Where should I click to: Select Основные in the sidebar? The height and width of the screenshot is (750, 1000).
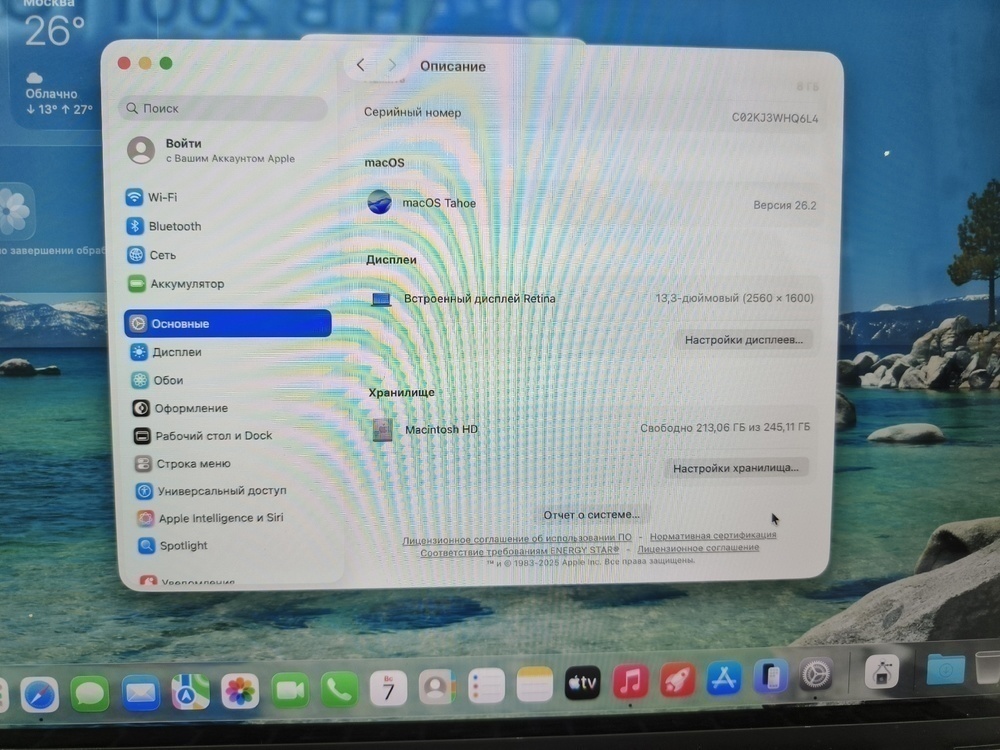click(x=228, y=323)
